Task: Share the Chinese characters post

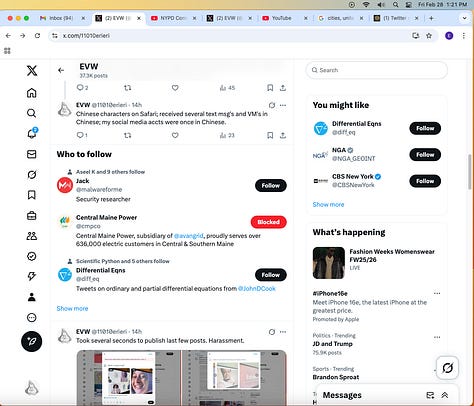Action: pyautogui.click(x=283, y=135)
